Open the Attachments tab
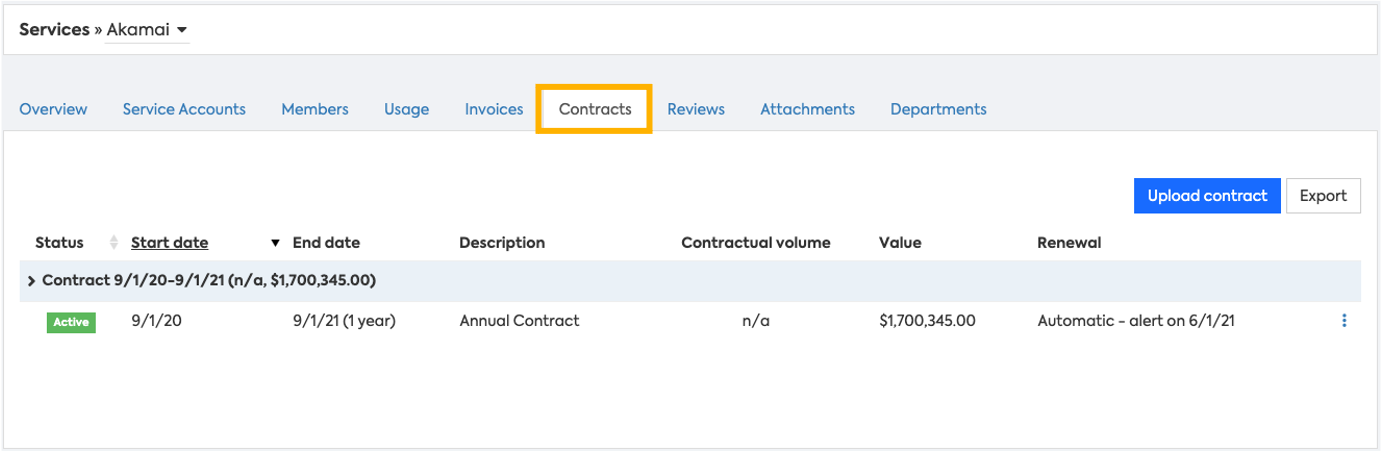Viewport: 1381px width, 452px height. click(x=807, y=109)
